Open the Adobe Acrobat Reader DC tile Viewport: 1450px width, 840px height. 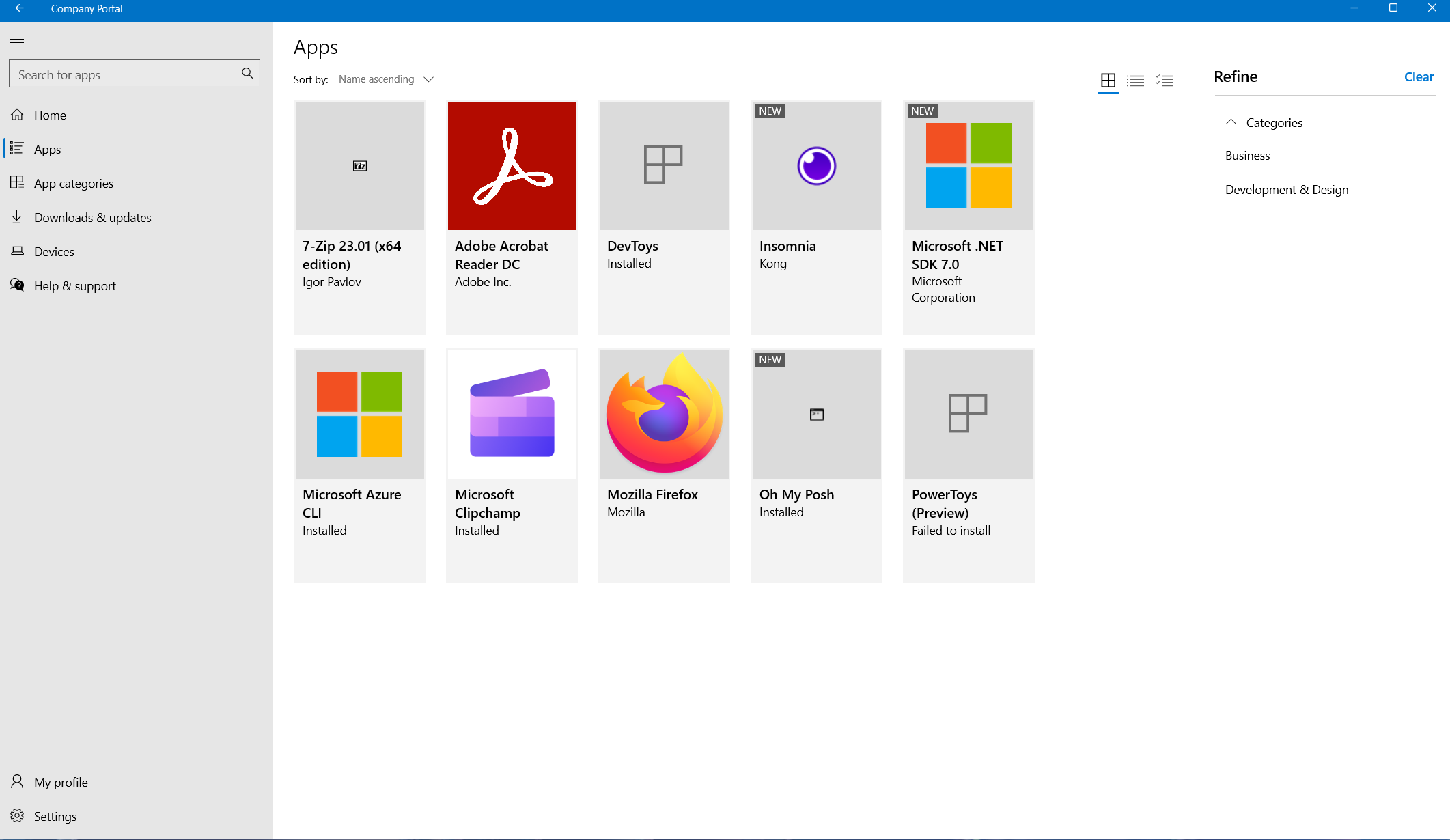pyautogui.click(x=512, y=166)
